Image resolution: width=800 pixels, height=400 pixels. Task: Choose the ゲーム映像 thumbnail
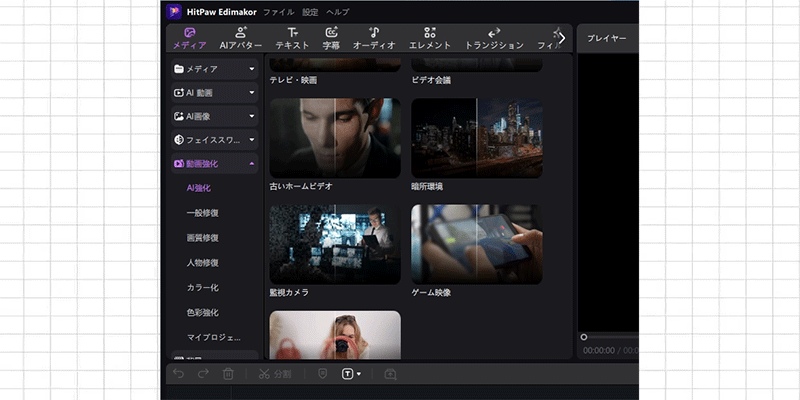pos(477,244)
